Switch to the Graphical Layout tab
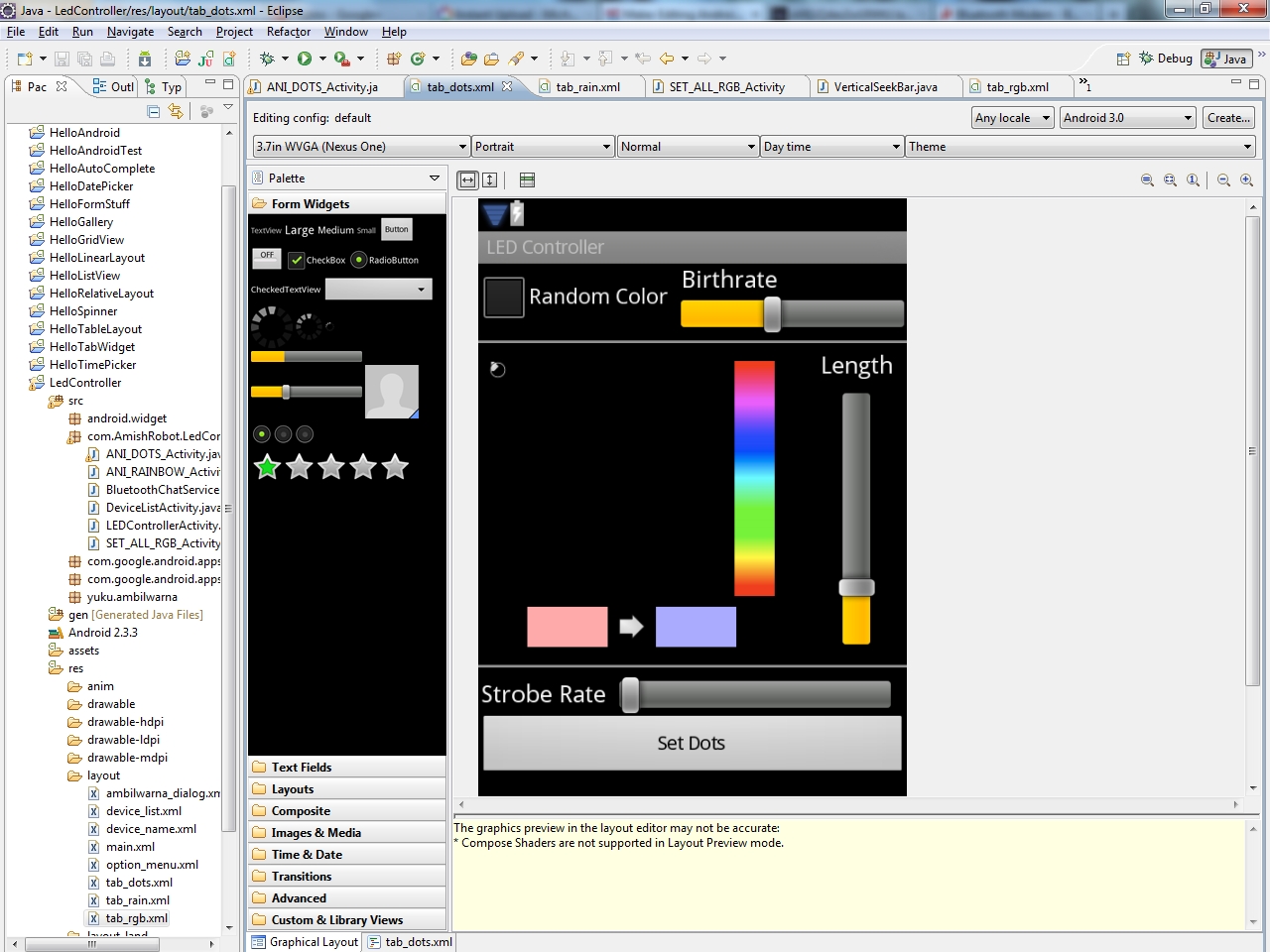Viewport: 1270px width, 952px height. point(305,942)
